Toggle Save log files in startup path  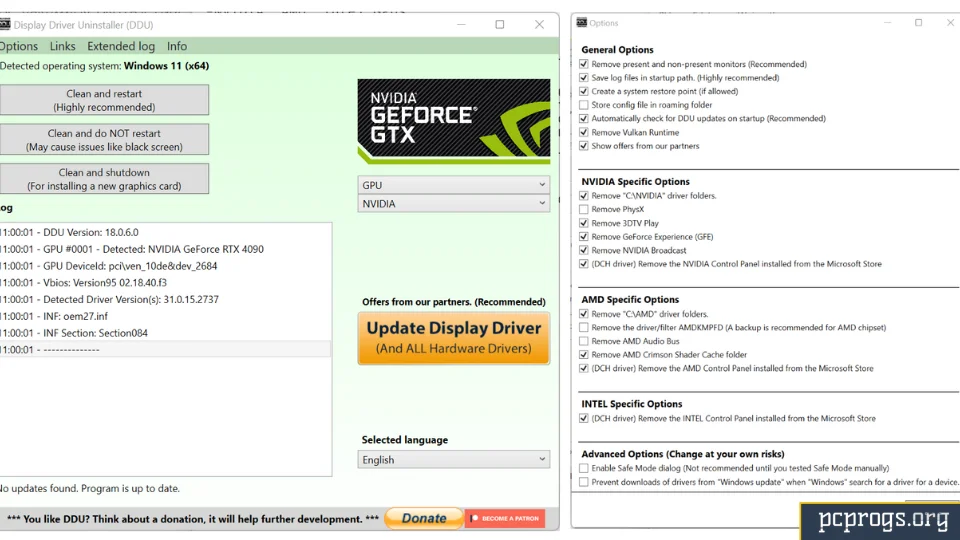pos(583,78)
